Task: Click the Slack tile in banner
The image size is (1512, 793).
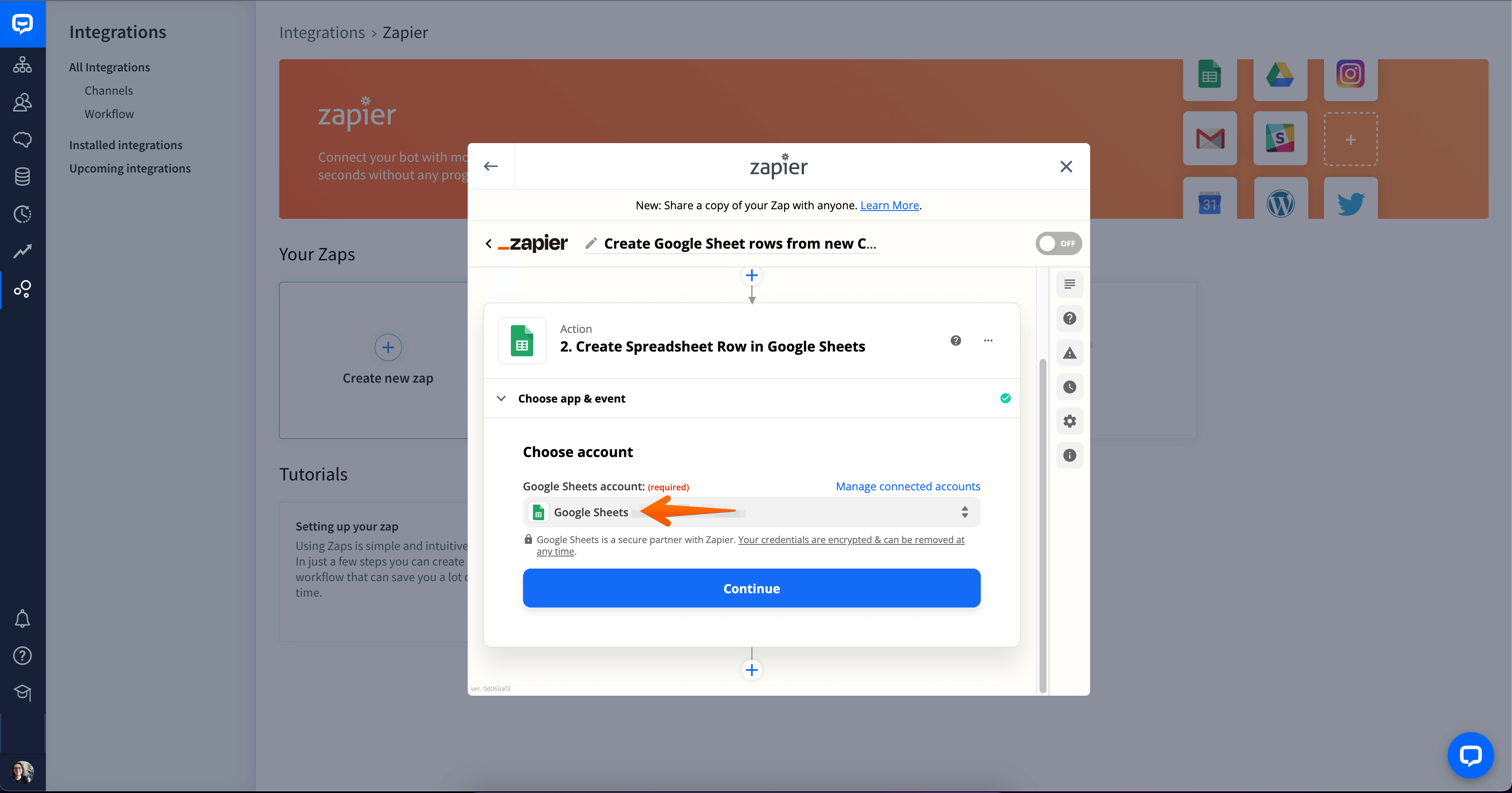Action: (x=1280, y=138)
